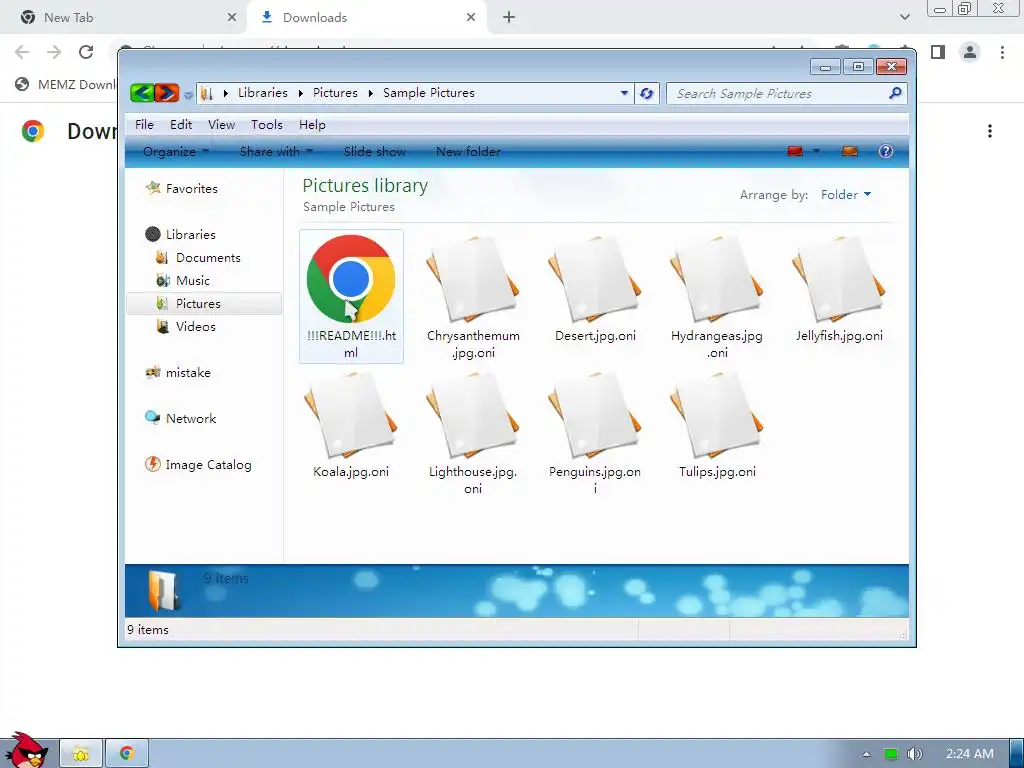Click the Search Sample Pictures field
The height and width of the screenshot is (768, 1024).
(x=786, y=93)
